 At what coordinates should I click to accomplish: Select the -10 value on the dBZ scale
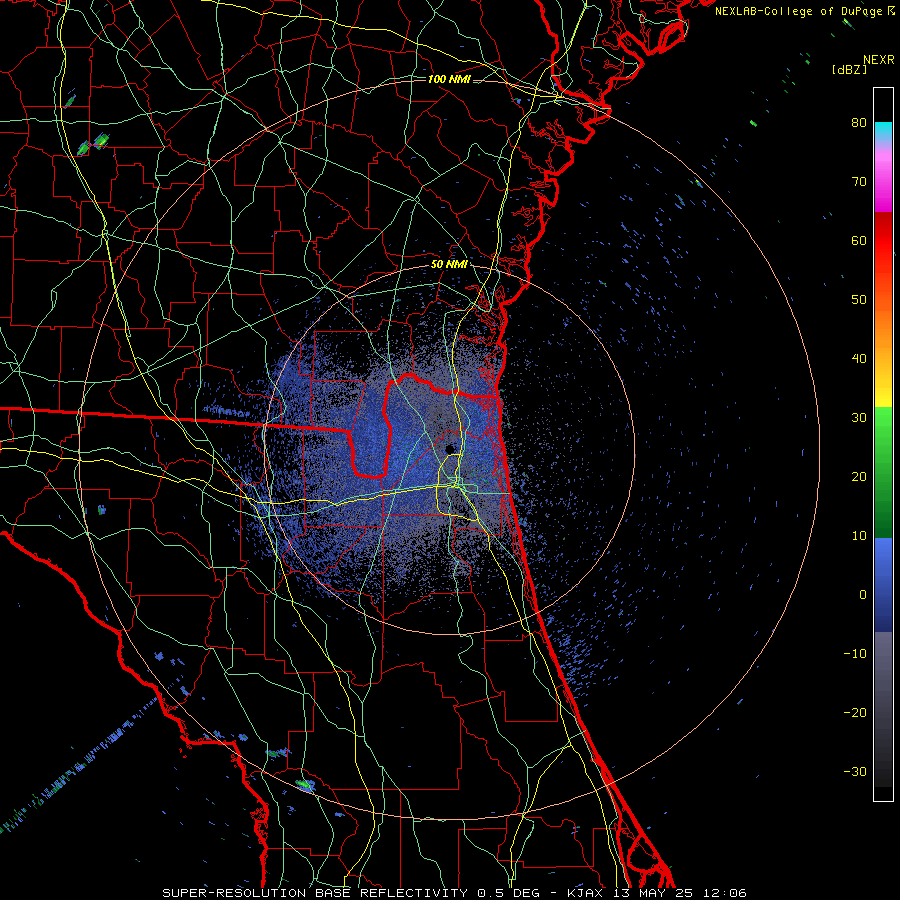pos(855,654)
